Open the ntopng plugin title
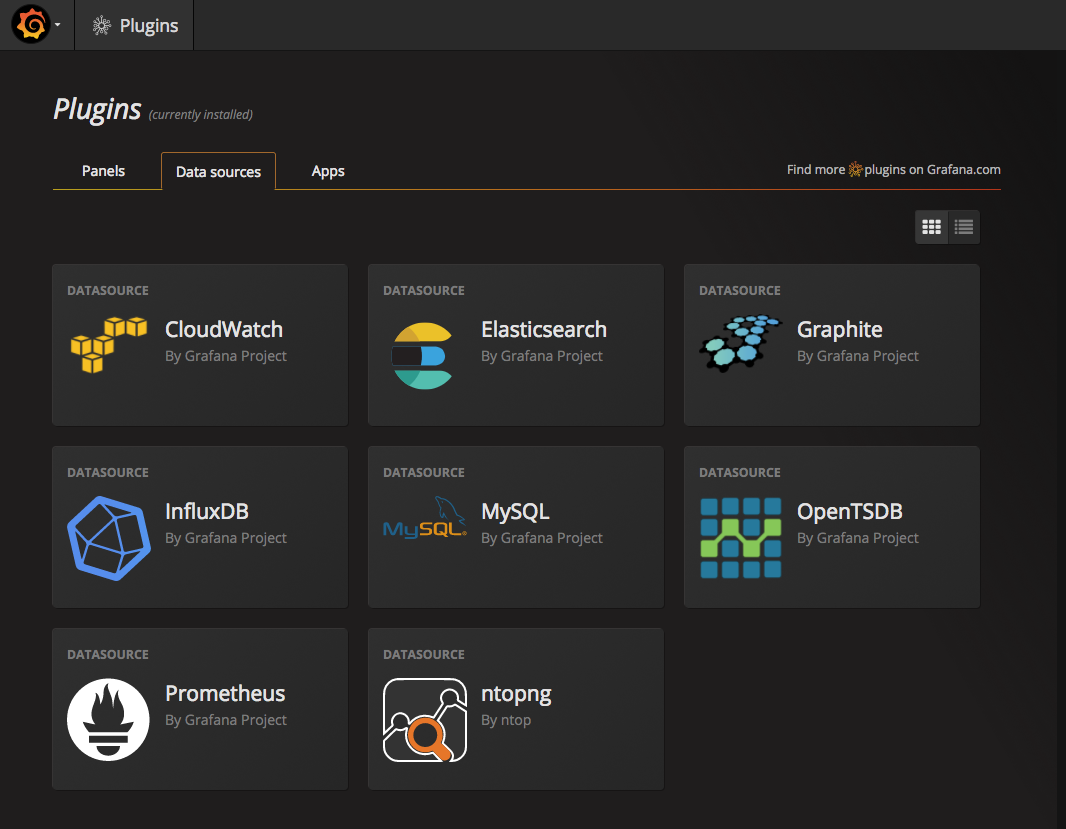This screenshot has width=1066, height=829. tap(516, 694)
